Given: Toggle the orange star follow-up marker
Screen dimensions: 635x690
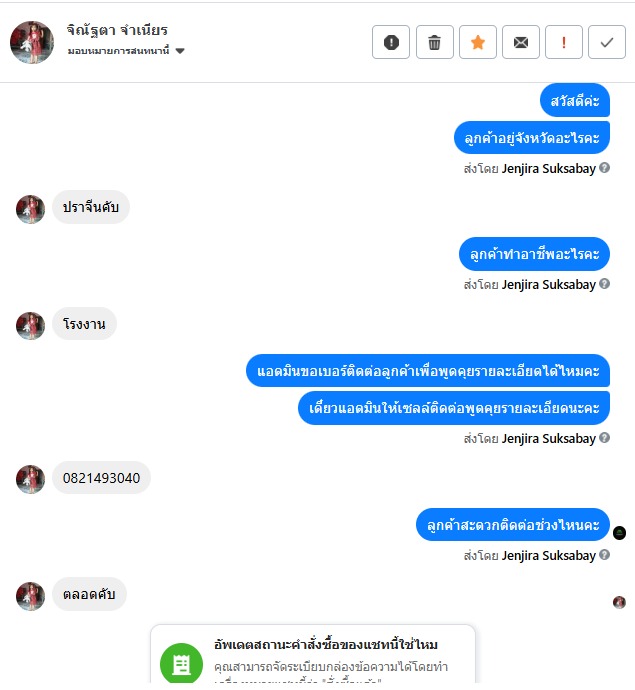Looking at the screenshot, I should click(x=477, y=42).
